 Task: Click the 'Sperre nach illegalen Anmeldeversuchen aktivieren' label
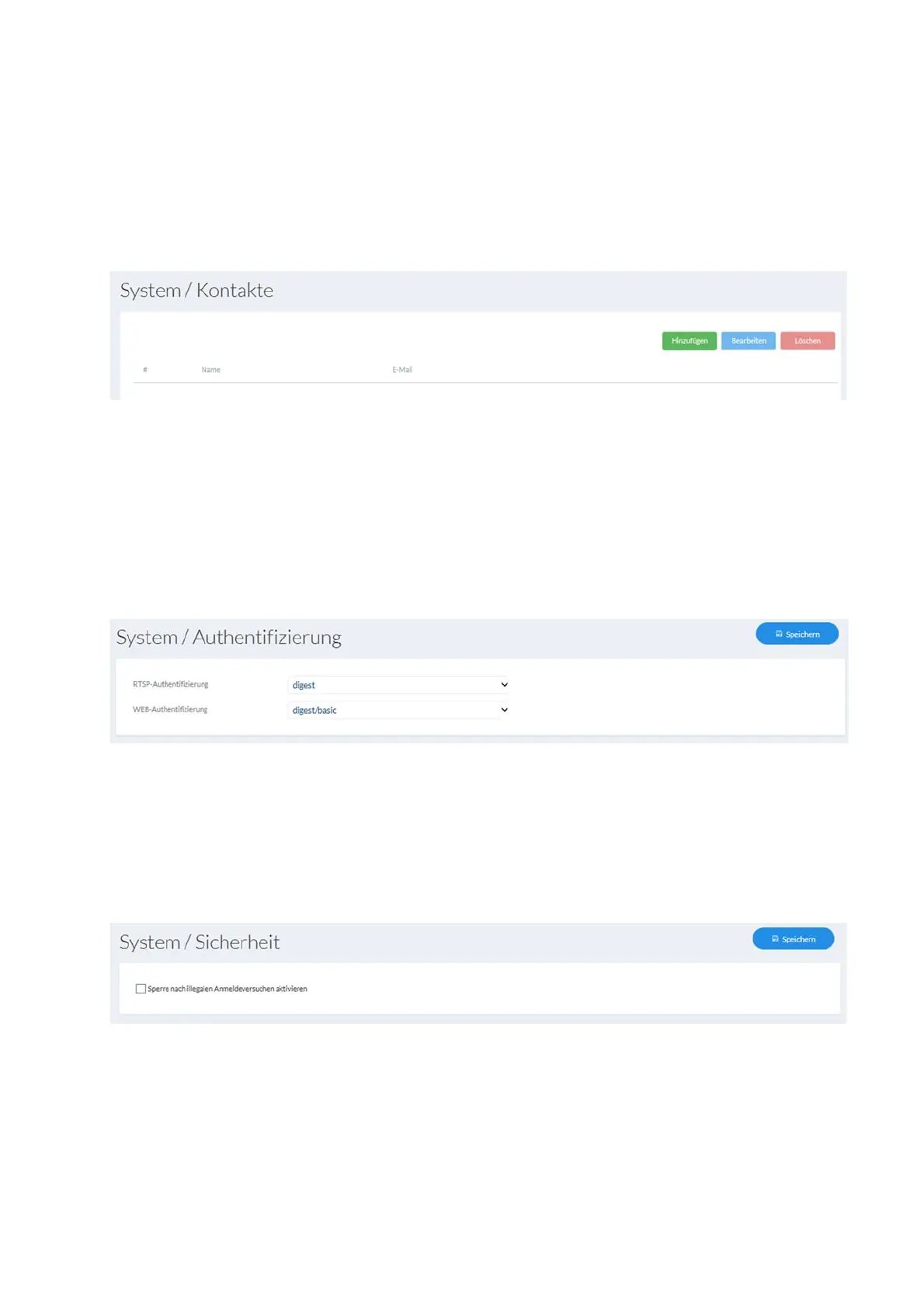click(x=228, y=989)
